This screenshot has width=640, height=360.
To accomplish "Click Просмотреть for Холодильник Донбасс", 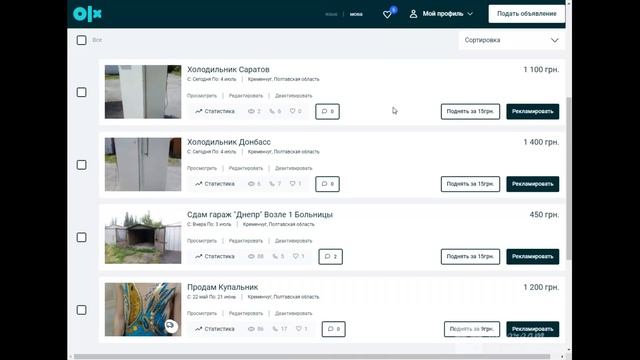I will coord(202,169).
